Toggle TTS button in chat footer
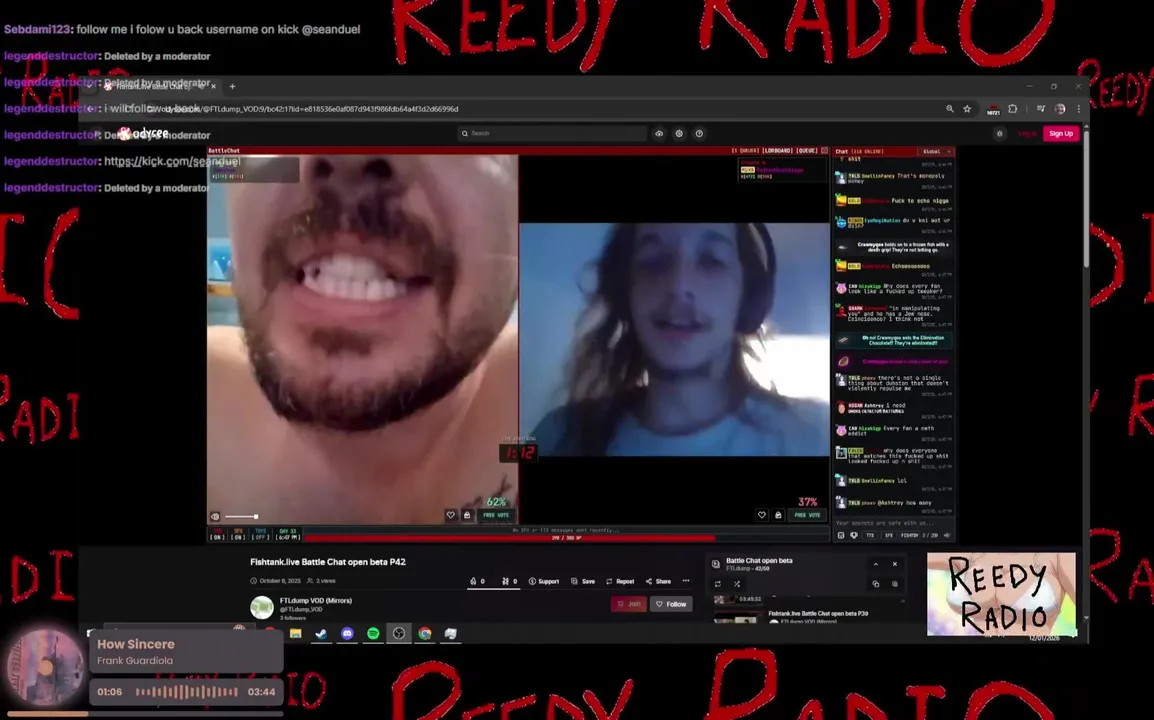 870,536
